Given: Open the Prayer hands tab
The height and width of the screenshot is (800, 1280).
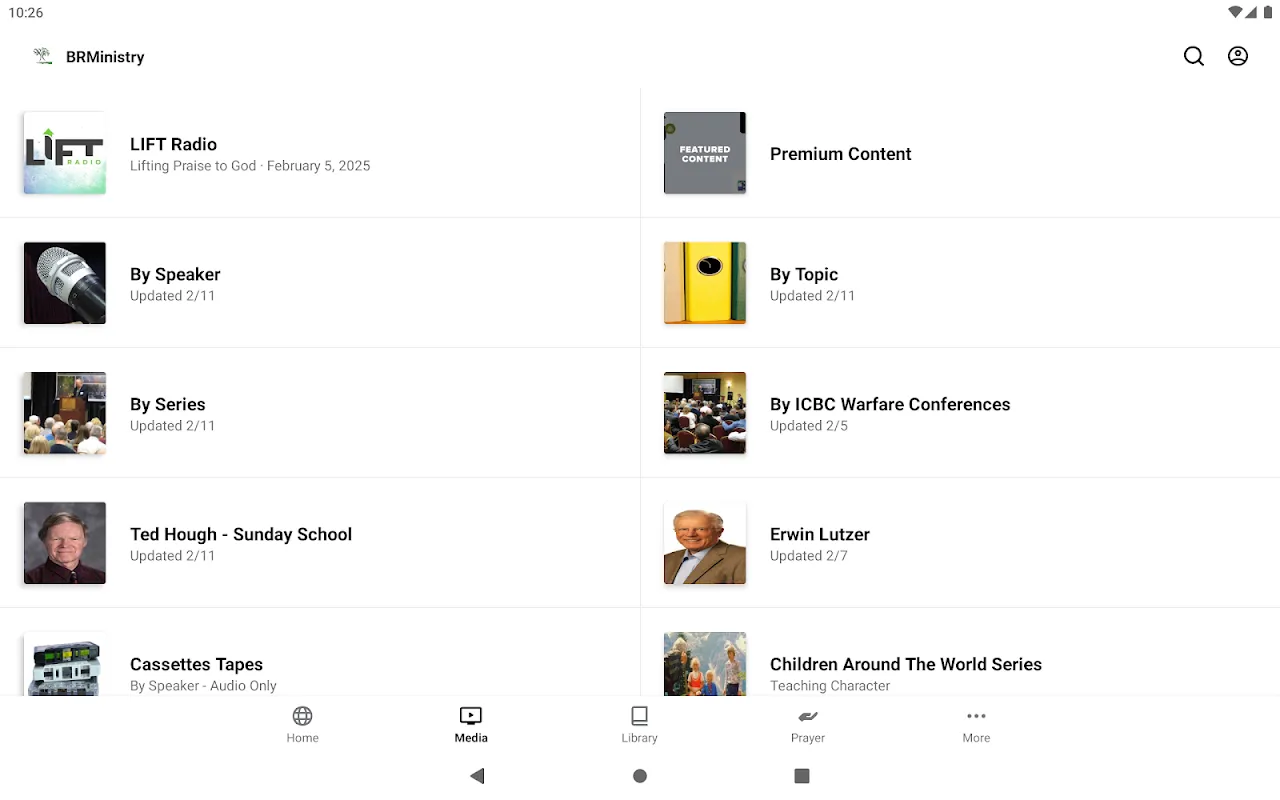Looking at the screenshot, I should coord(807,724).
